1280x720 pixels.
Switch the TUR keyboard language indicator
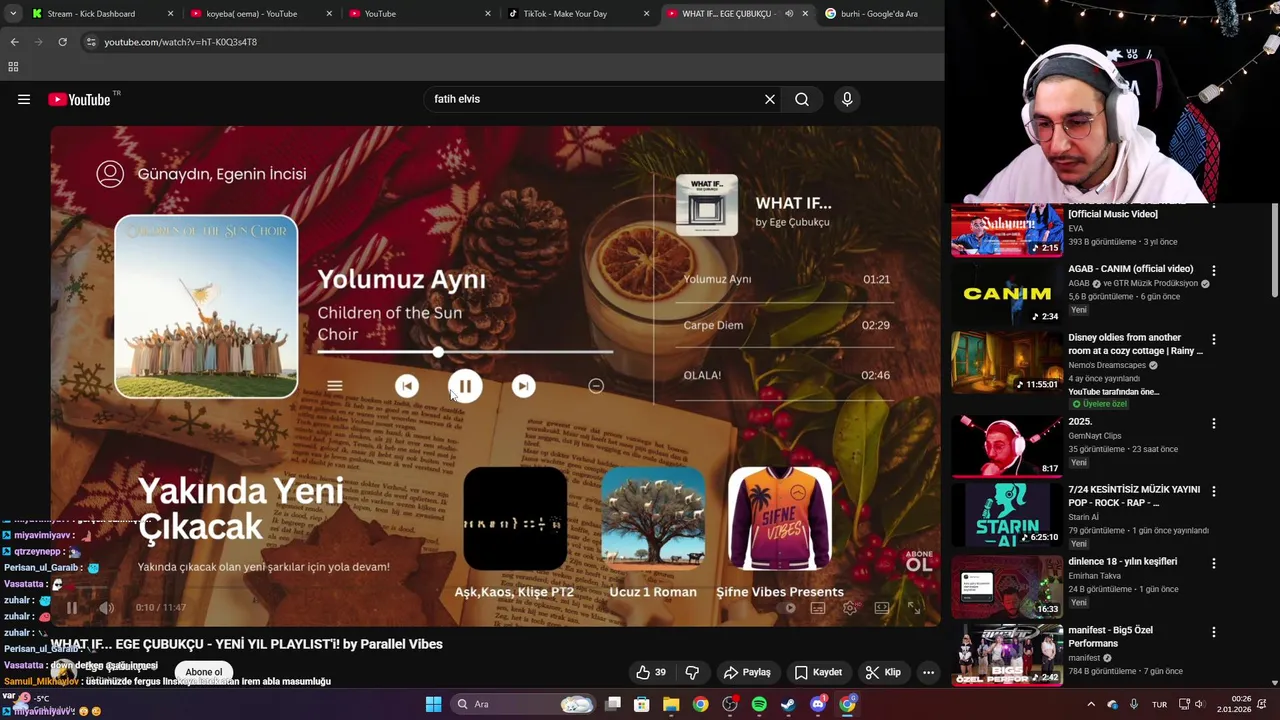1159,704
